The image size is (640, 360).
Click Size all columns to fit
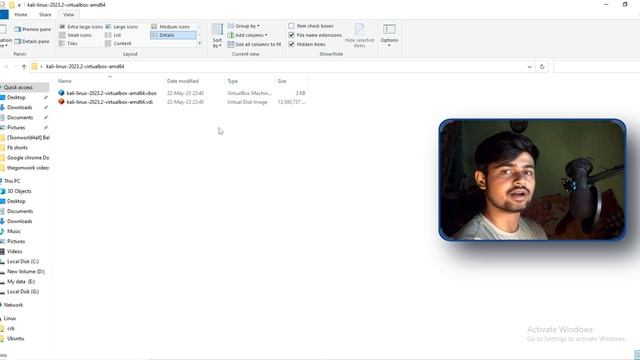click(254, 44)
